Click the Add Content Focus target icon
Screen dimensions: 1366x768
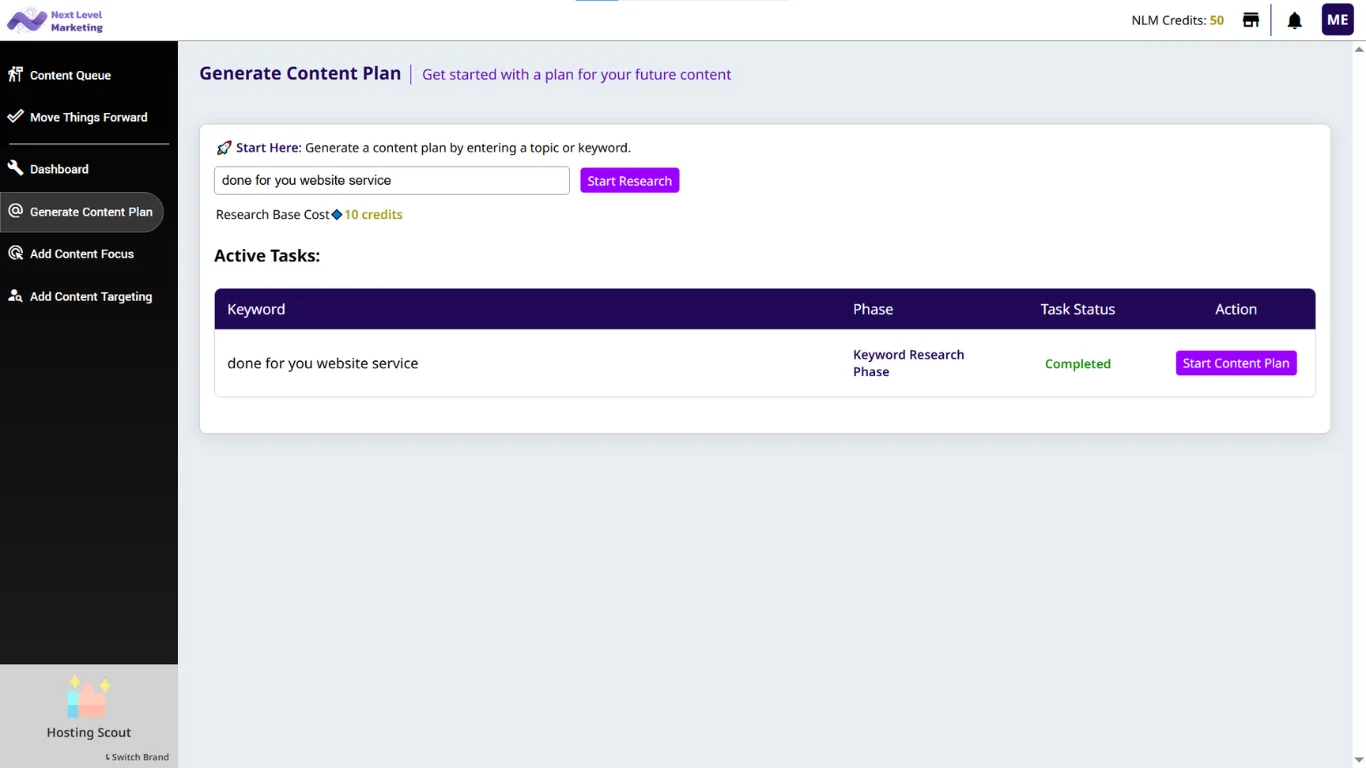pyautogui.click(x=15, y=254)
